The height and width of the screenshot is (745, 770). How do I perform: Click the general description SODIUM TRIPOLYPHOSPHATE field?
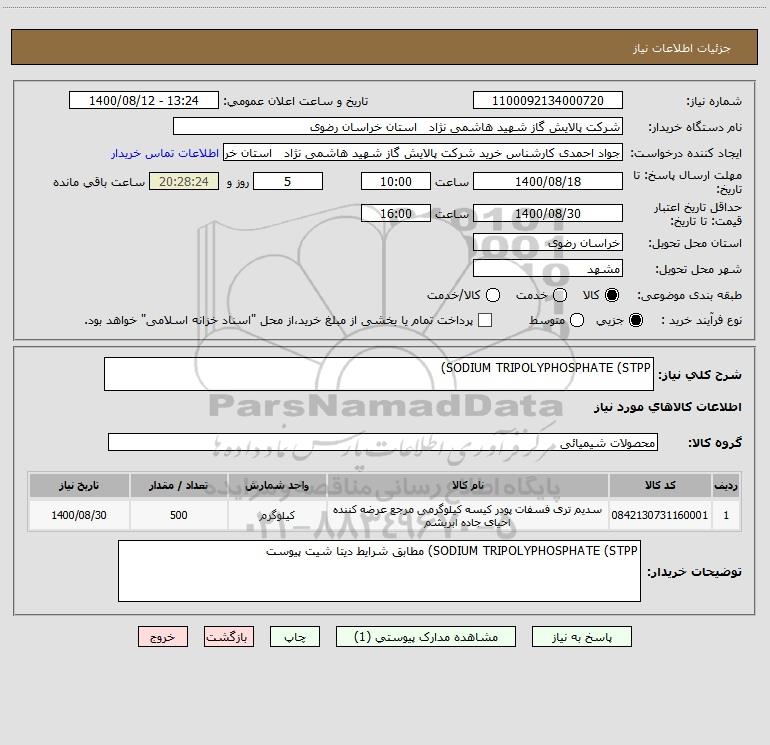(x=379, y=374)
